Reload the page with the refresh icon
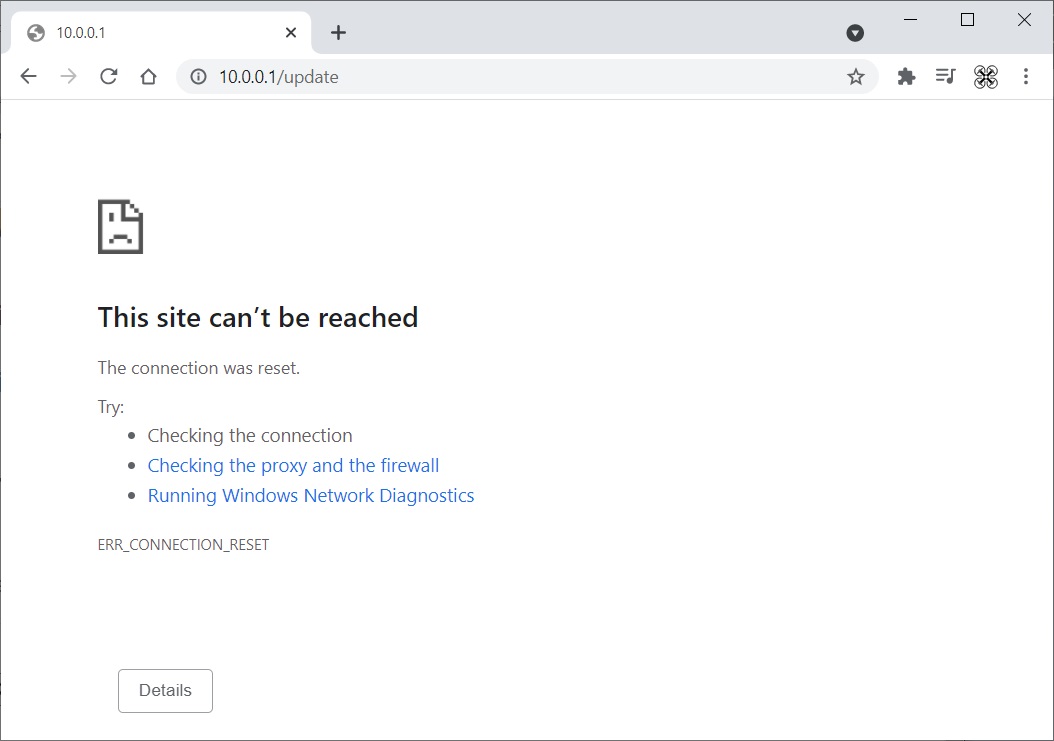The image size is (1054, 741). tap(108, 77)
